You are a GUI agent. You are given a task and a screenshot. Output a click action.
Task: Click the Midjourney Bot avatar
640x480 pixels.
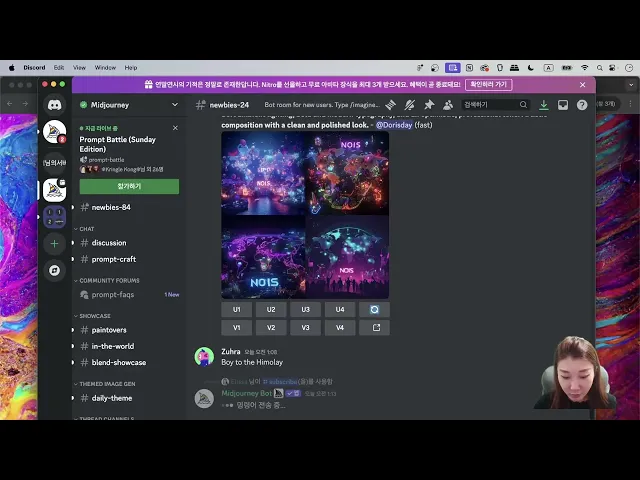point(204,399)
